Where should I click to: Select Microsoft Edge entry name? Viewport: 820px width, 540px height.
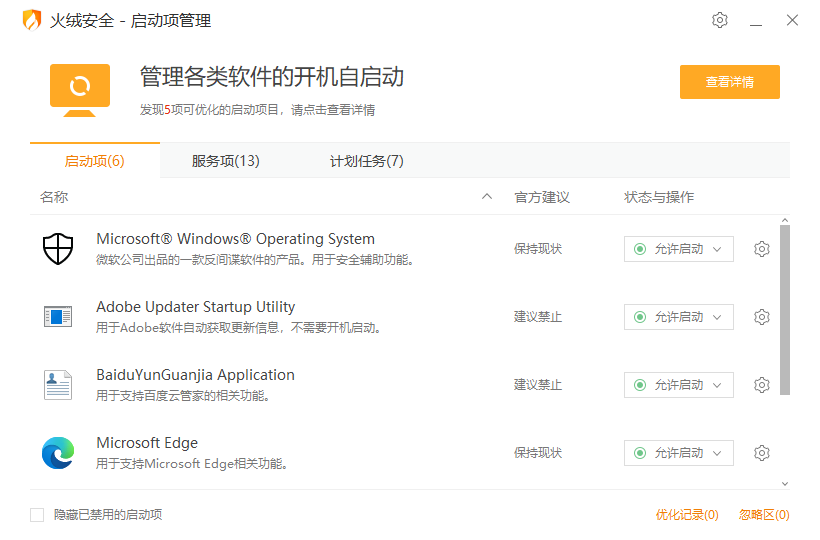(147, 443)
